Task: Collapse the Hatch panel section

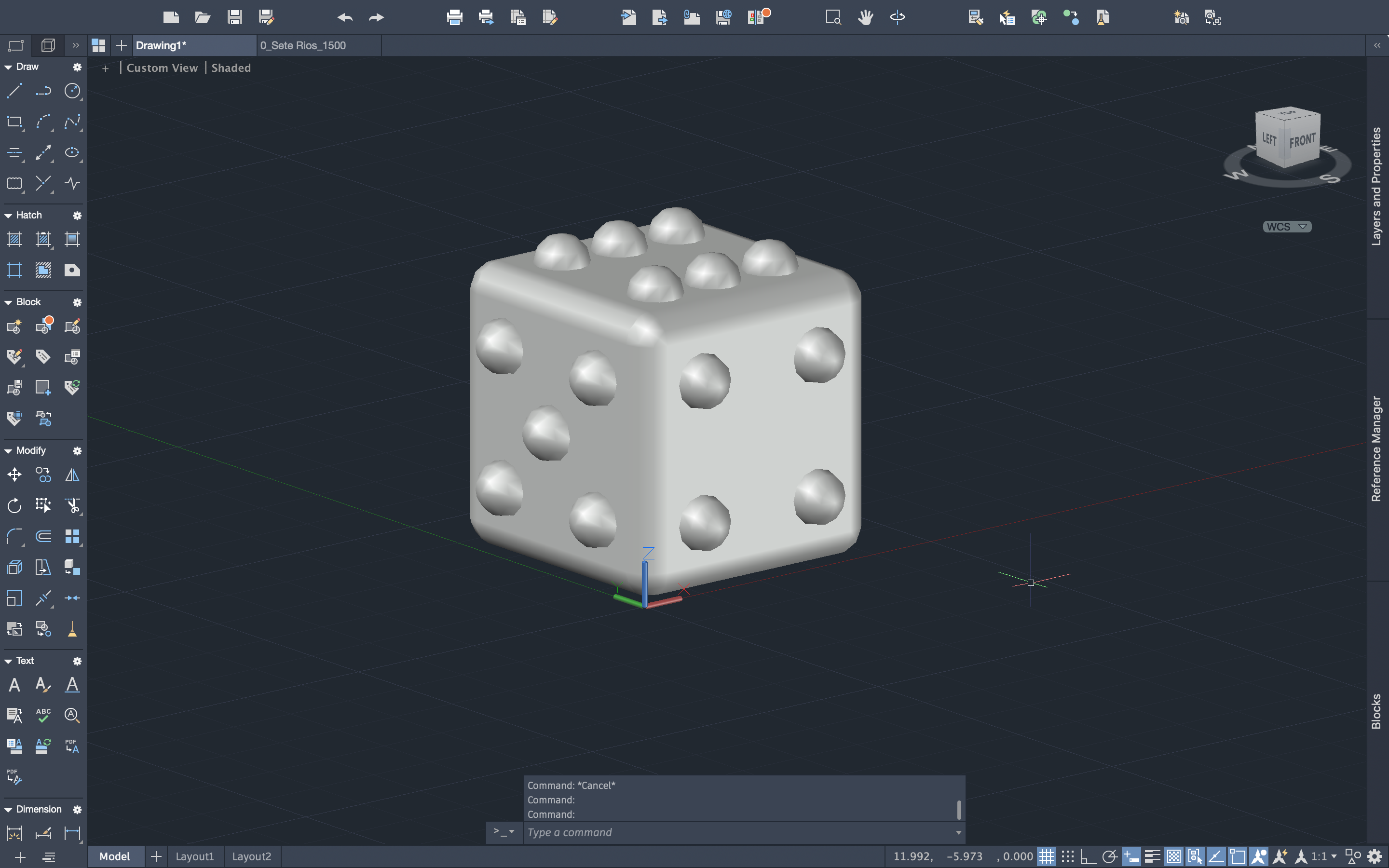Action: [9, 215]
